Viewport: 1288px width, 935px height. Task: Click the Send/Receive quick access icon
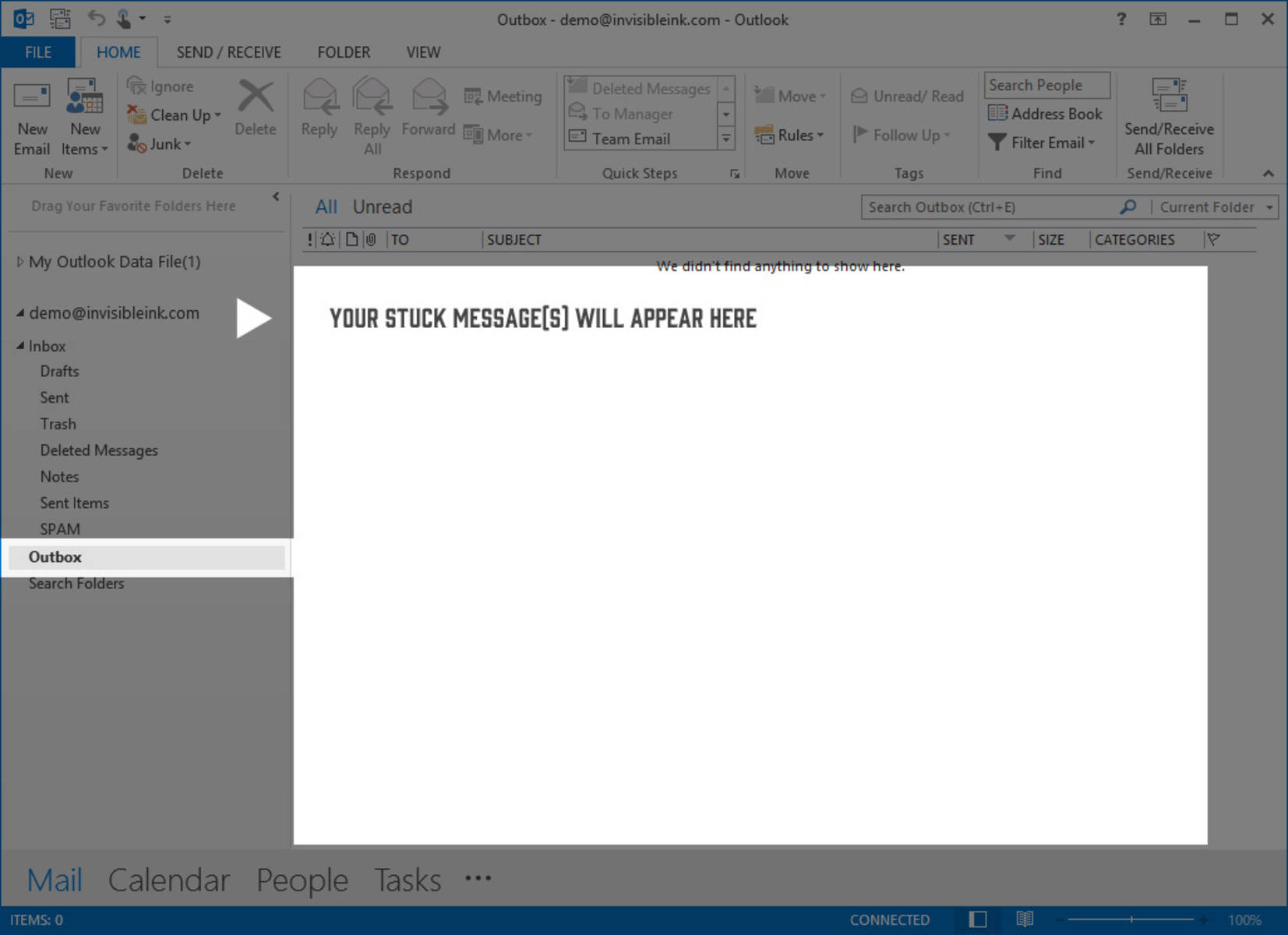[x=60, y=18]
